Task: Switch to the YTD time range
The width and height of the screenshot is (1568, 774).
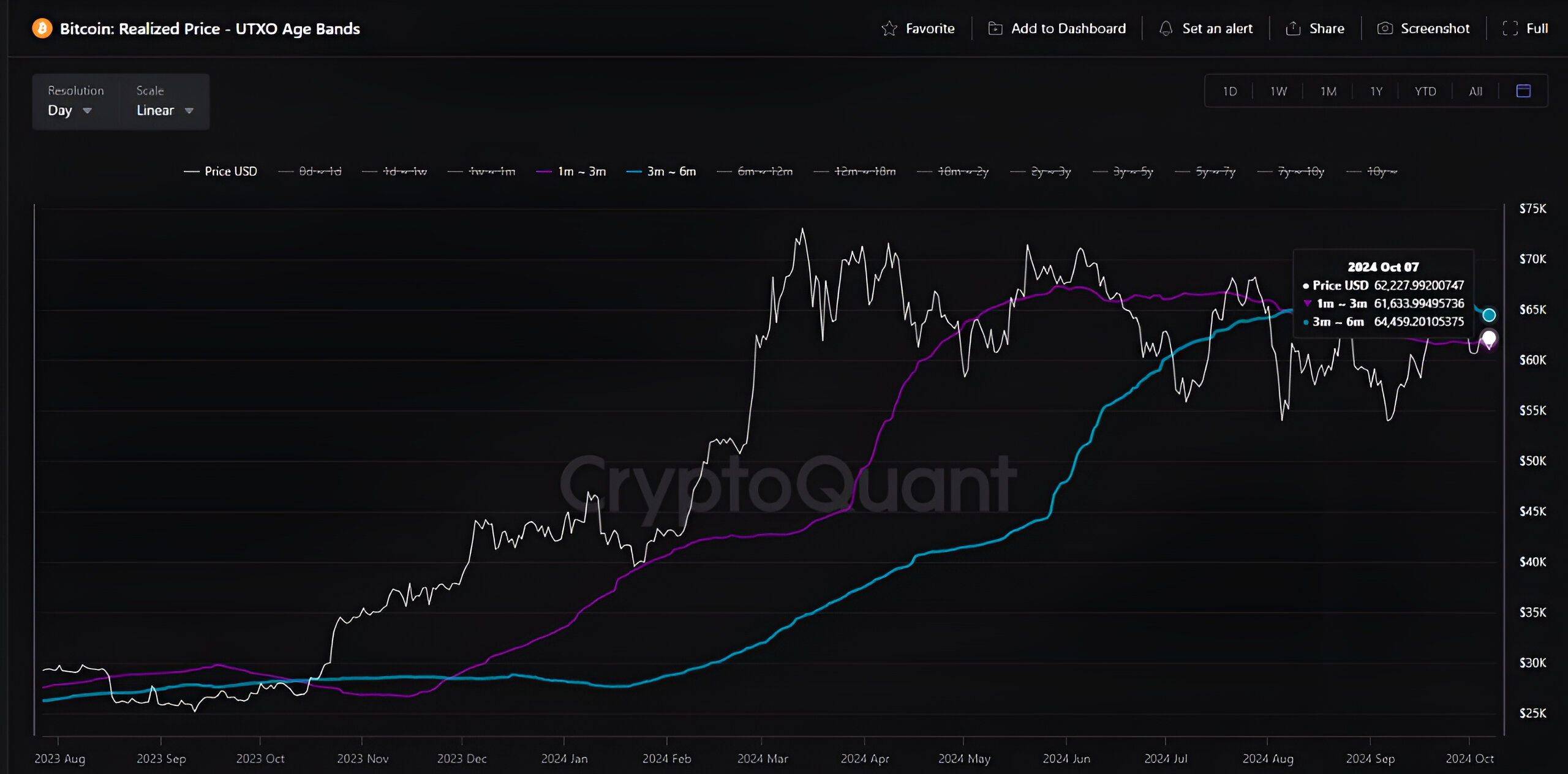Action: 1425,91
